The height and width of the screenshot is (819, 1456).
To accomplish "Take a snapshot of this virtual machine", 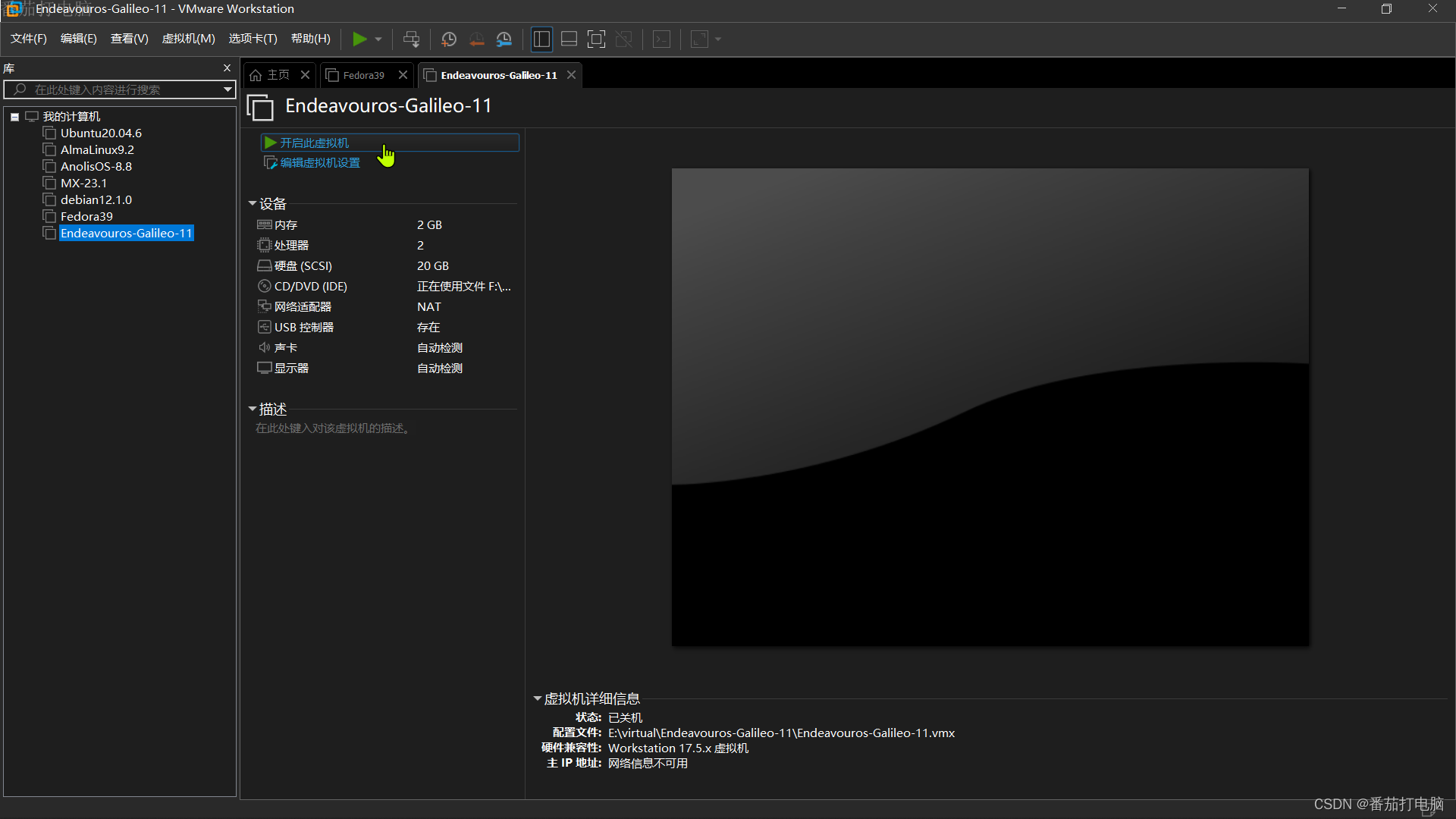I will pos(449,39).
